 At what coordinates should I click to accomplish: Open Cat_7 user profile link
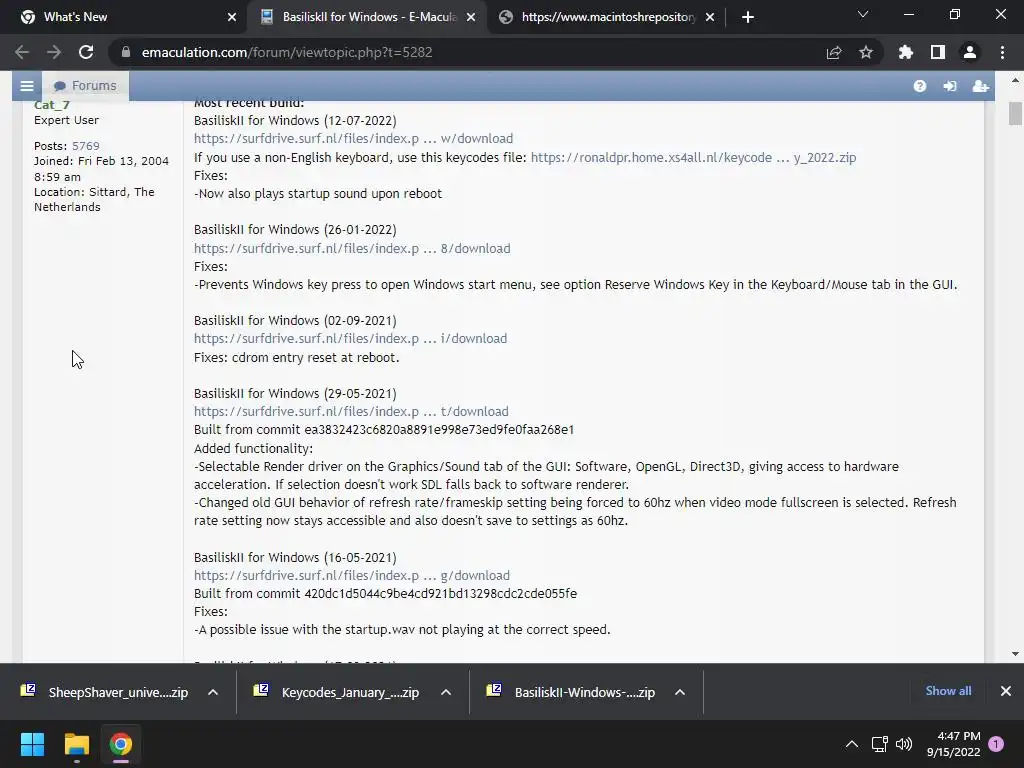[52, 105]
